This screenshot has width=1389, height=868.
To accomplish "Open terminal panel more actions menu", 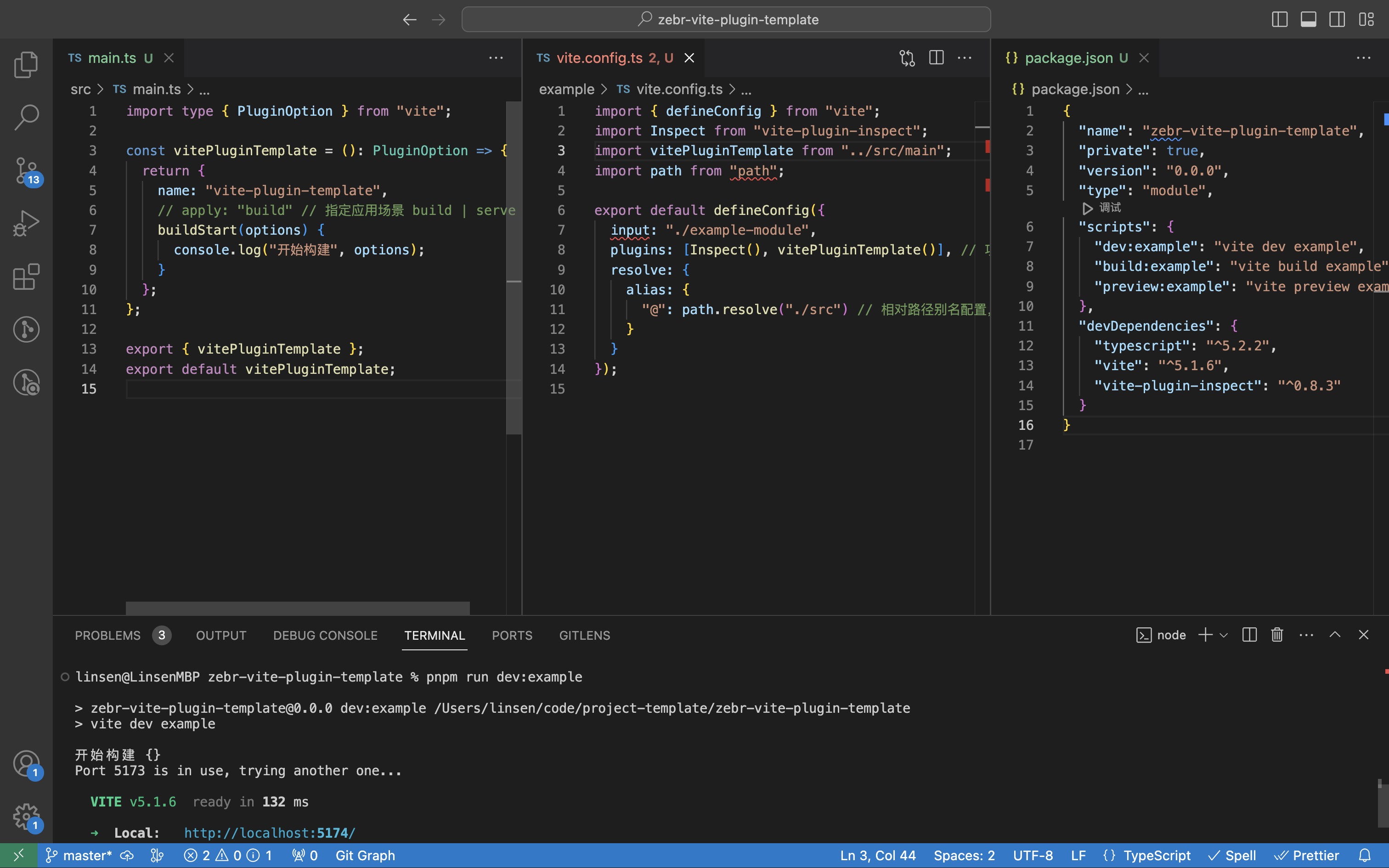I will (x=1306, y=635).
